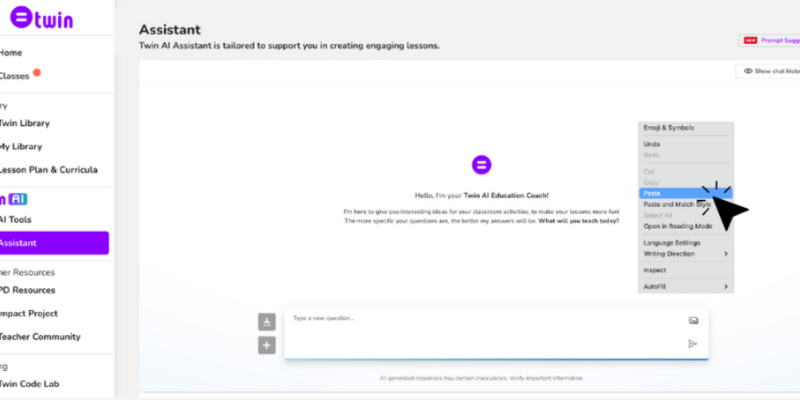This screenshot has width=800, height=400.
Task: Open Home in the sidebar
Action: click(11, 53)
